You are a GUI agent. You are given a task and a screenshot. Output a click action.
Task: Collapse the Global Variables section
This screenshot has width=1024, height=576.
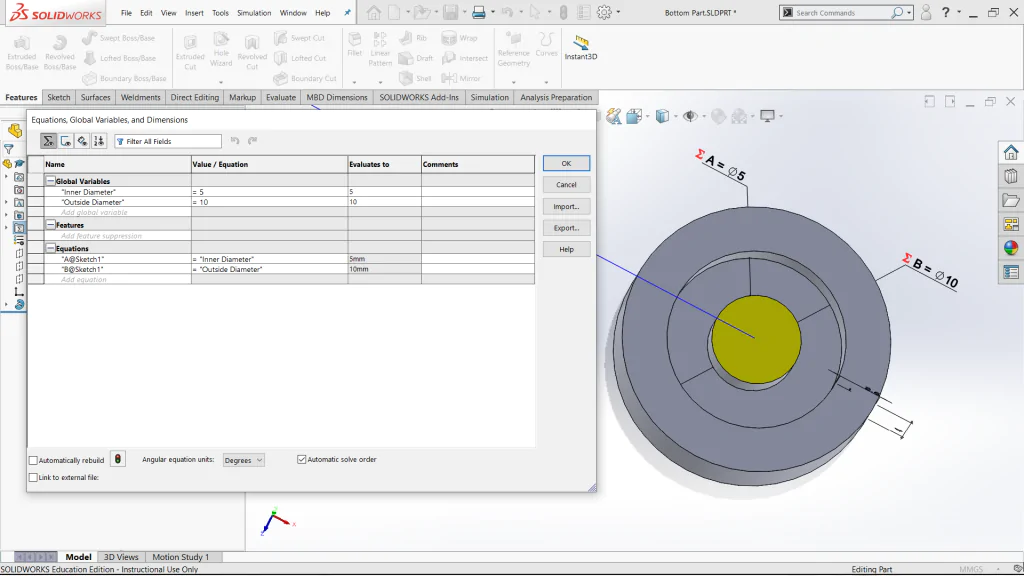click(50, 181)
